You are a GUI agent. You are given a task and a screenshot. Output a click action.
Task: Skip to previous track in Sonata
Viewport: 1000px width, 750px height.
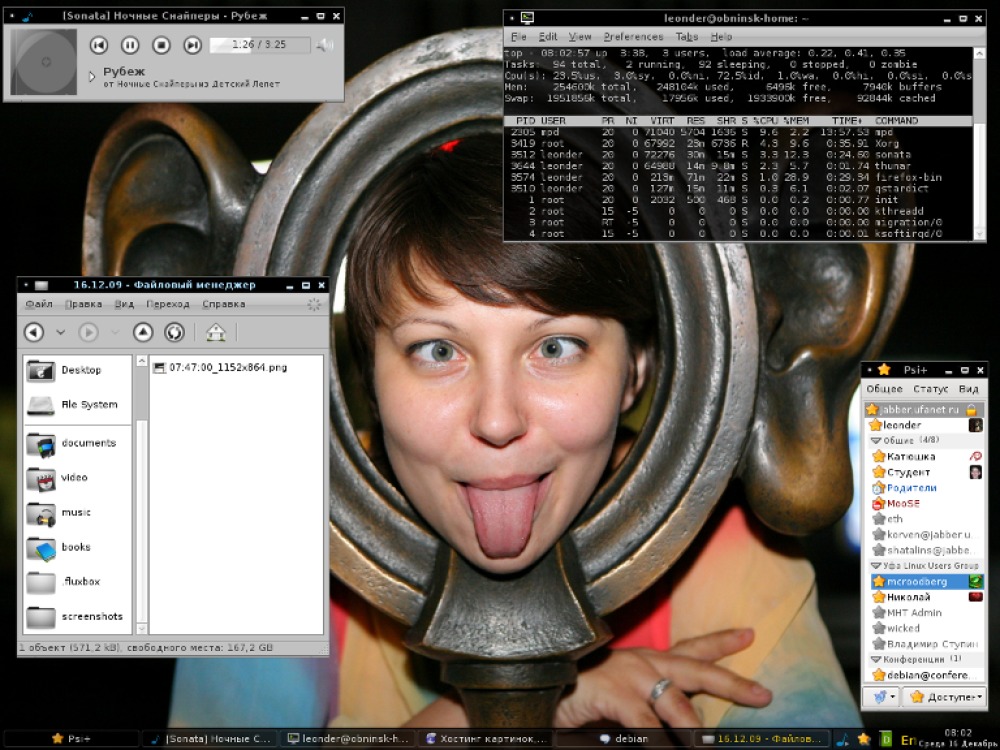coord(98,45)
